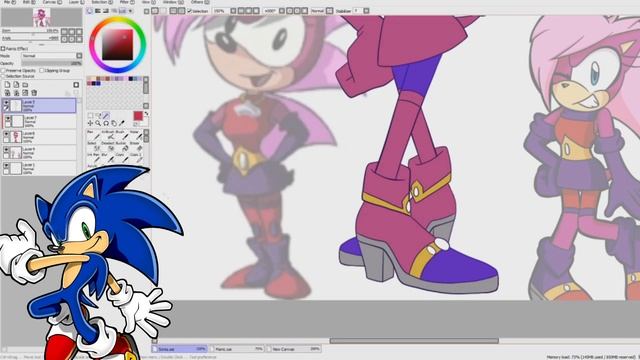Reset the rotation angle in navigator
640x360 pixels.
point(79,39)
